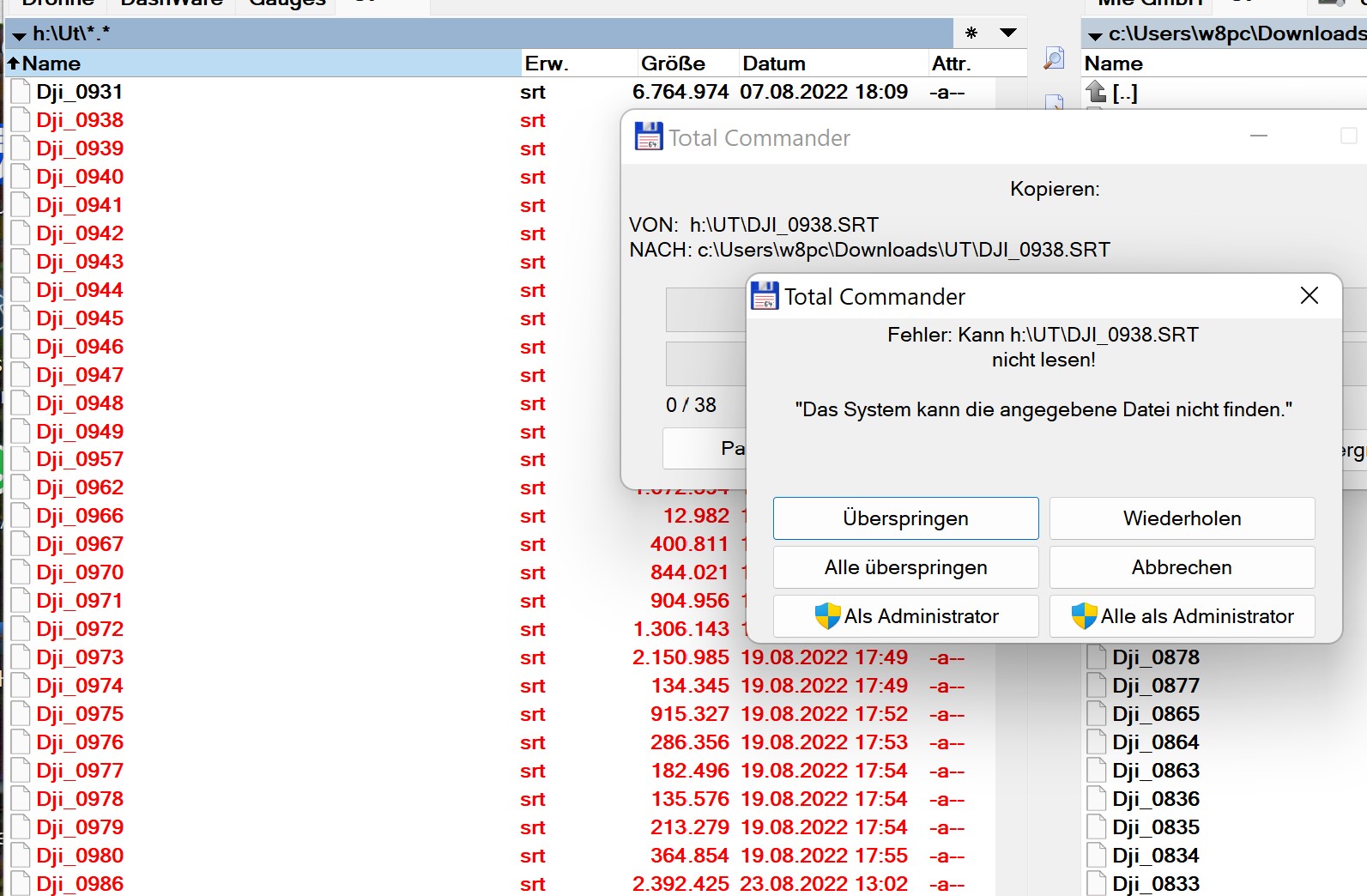Click the Alle als Administrator button

click(1182, 616)
